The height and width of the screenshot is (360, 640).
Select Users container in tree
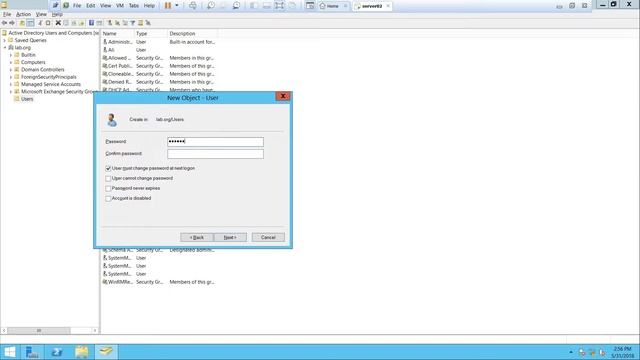click(27, 99)
